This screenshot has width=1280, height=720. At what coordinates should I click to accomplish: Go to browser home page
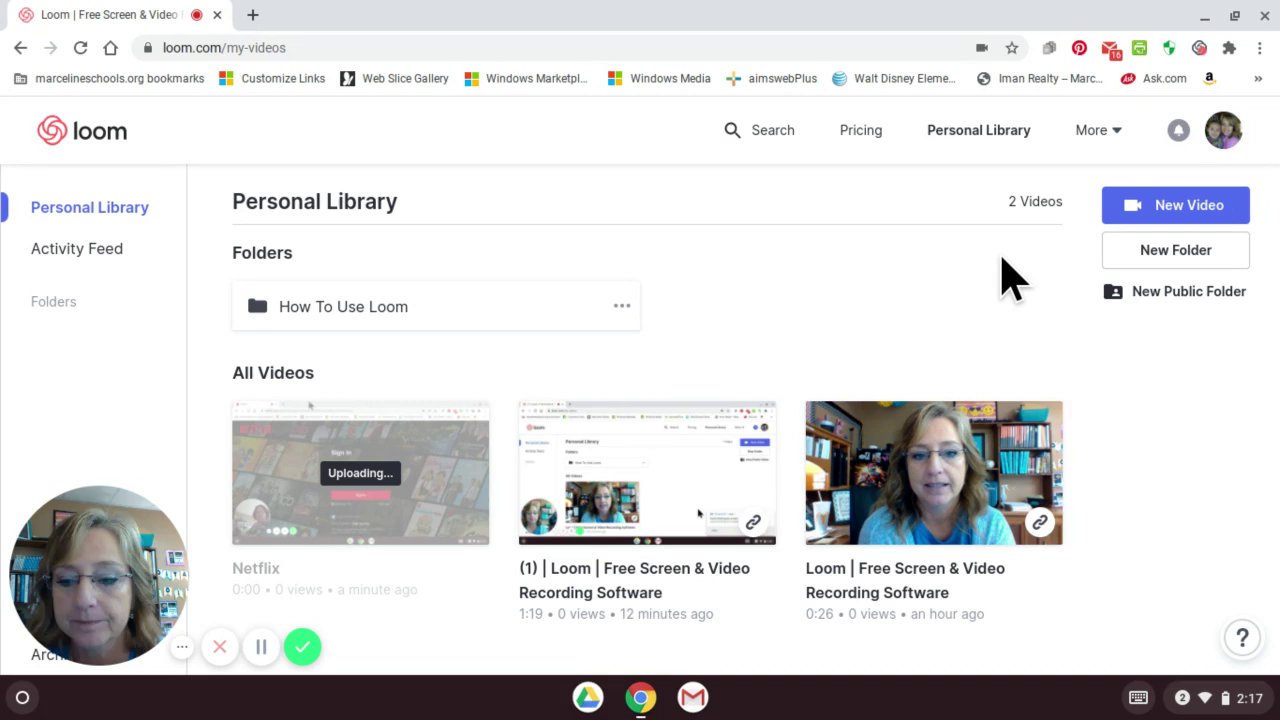[x=110, y=47]
